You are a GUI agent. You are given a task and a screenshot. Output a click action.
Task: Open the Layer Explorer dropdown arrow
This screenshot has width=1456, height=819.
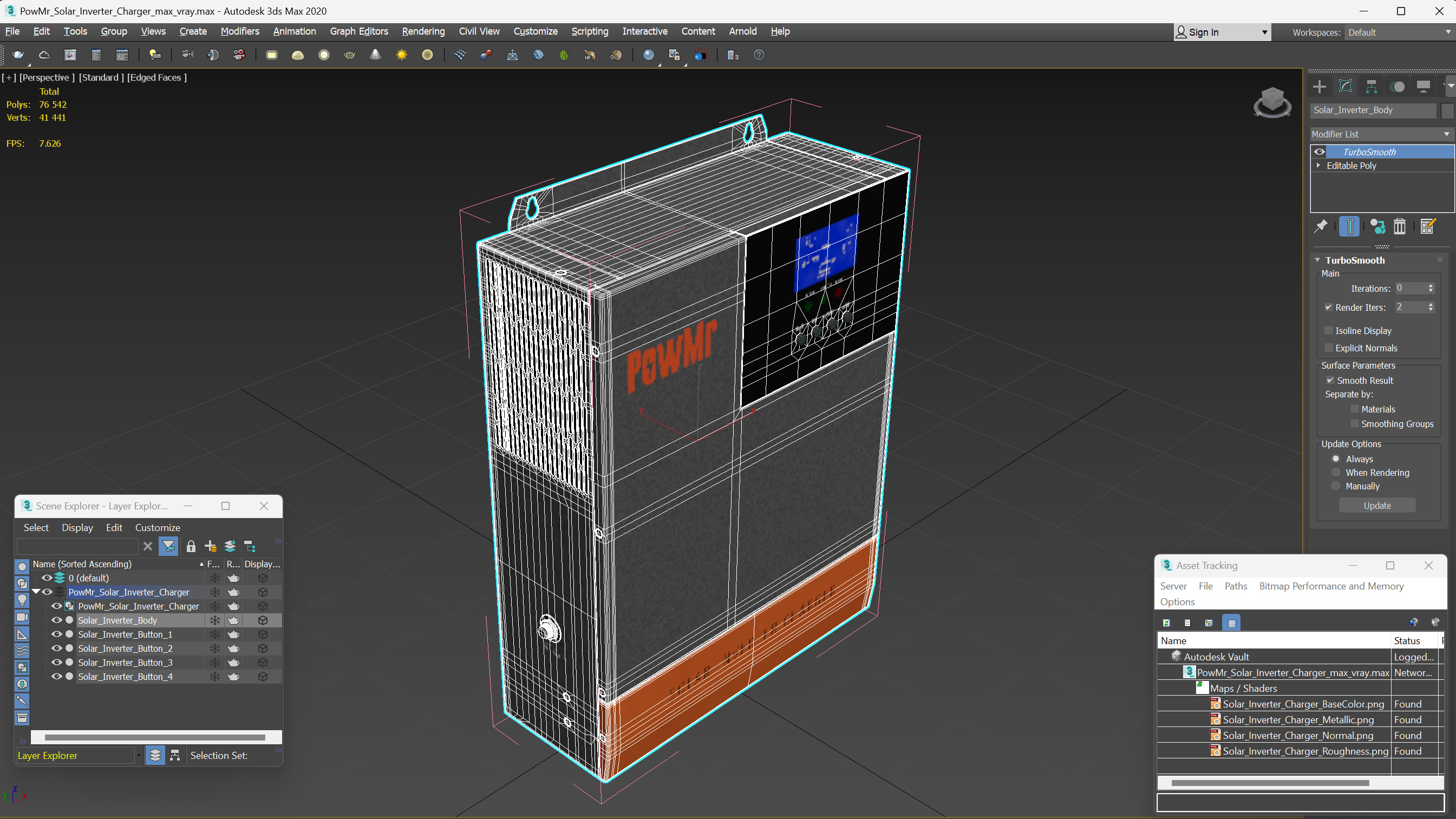point(139,756)
